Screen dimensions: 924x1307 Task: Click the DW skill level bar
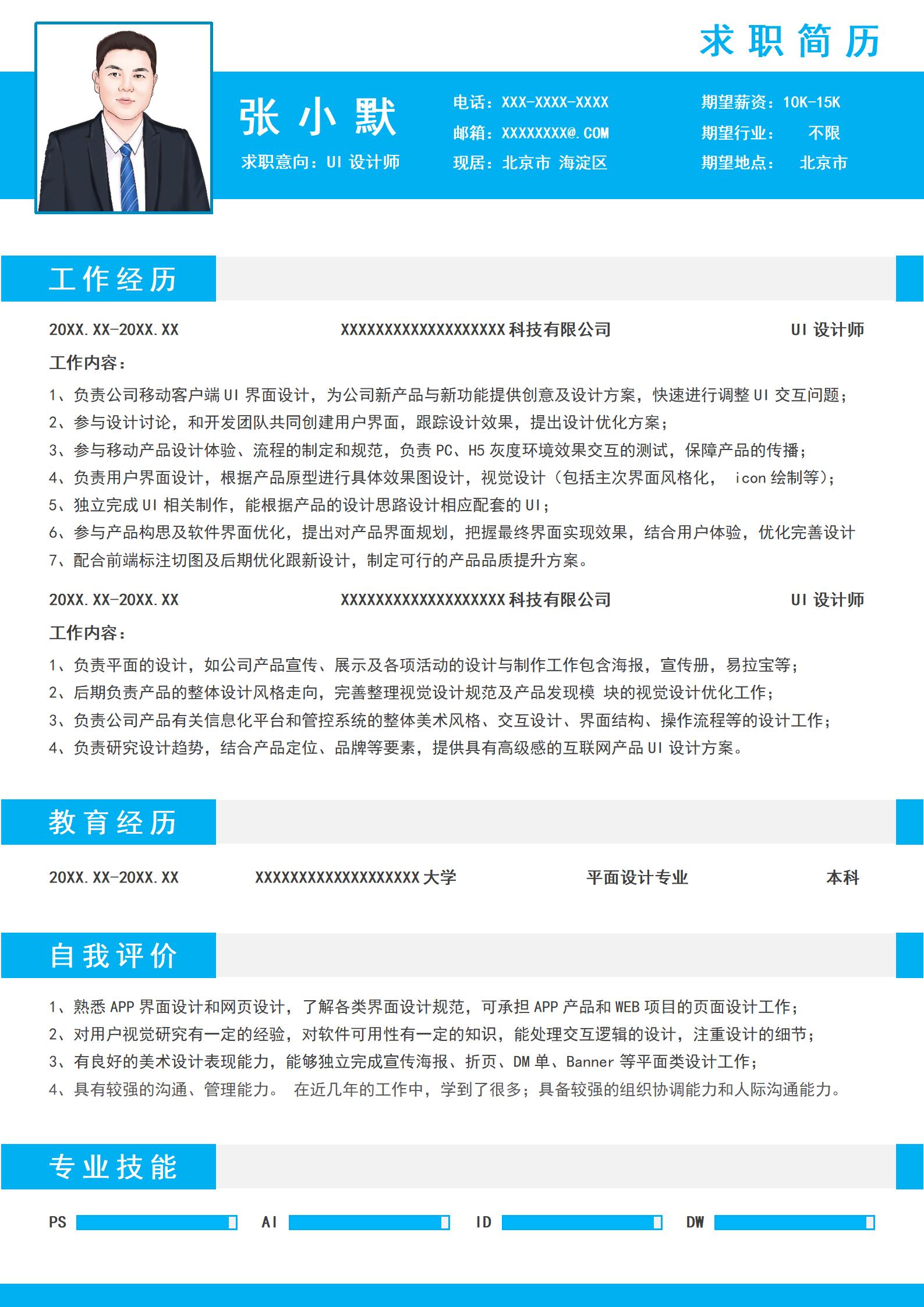(794, 1222)
